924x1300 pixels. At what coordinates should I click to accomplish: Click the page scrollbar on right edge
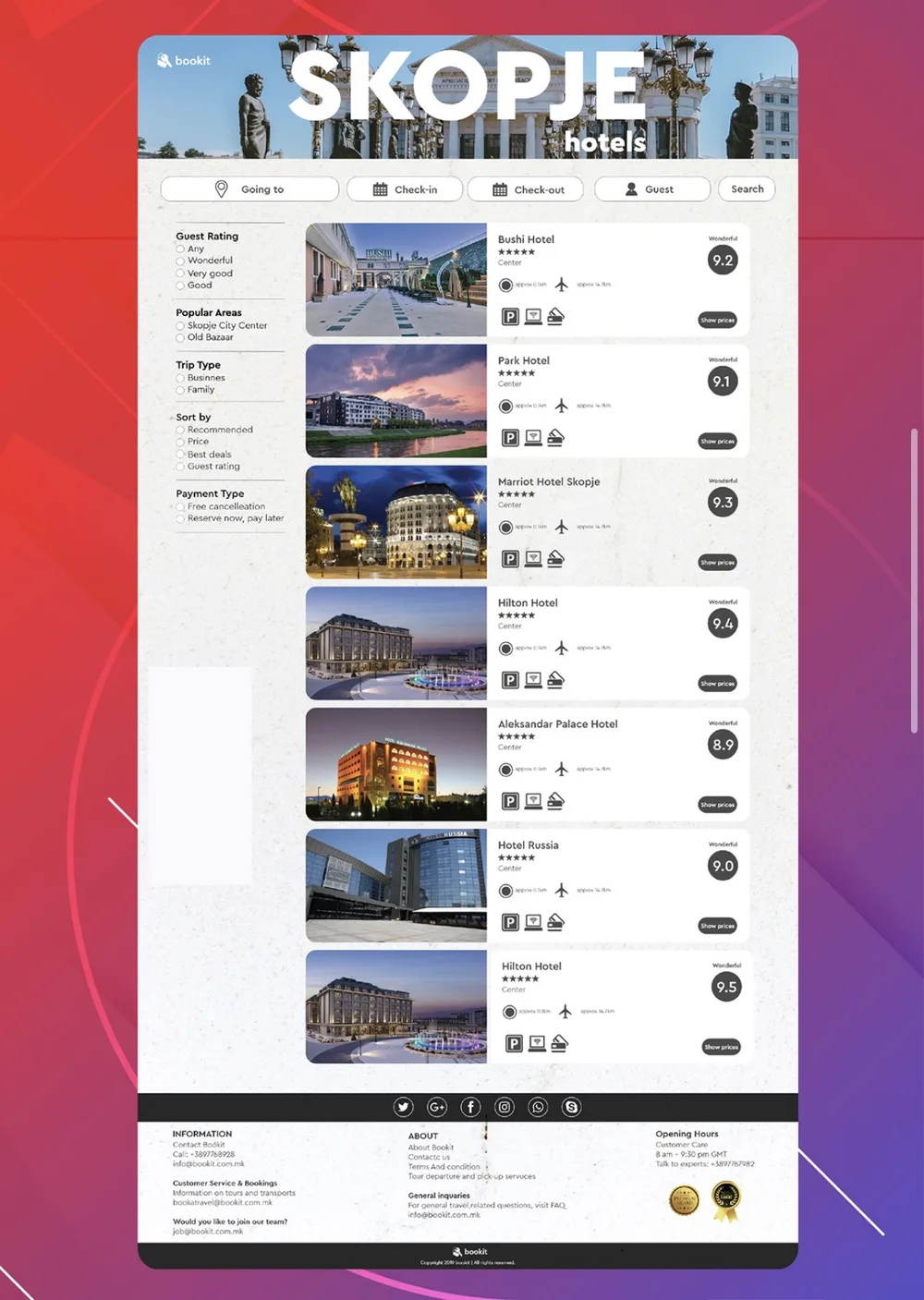coord(914,582)
